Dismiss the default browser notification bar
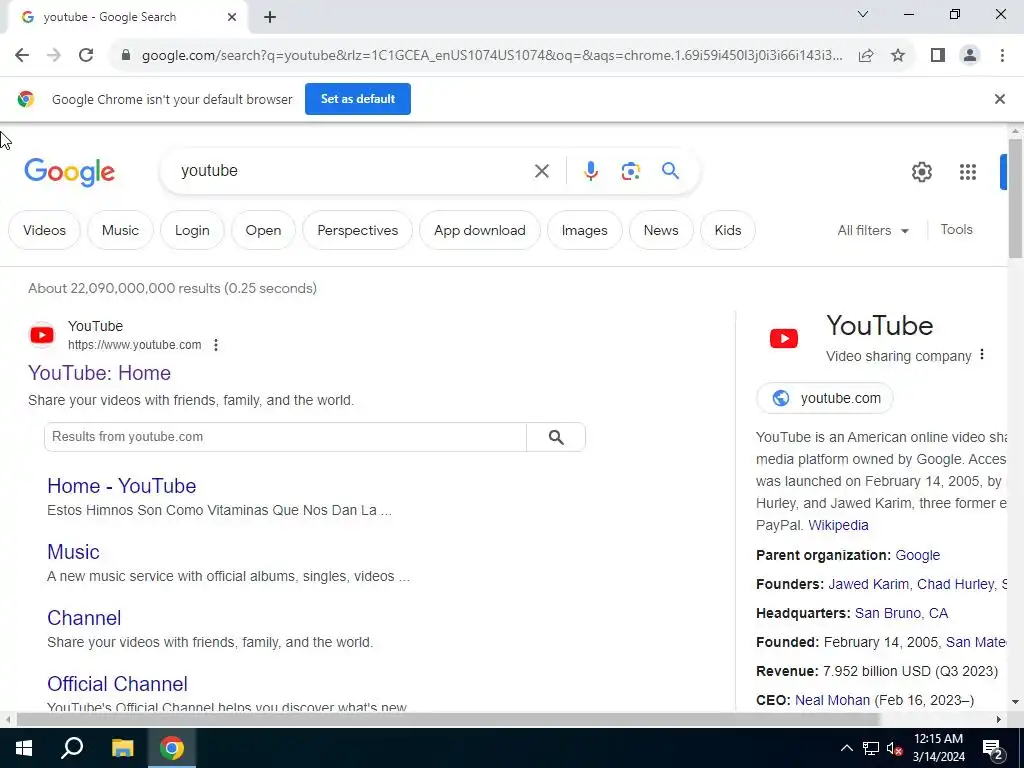The image size is (1024, 768). [x=999, y=99]
